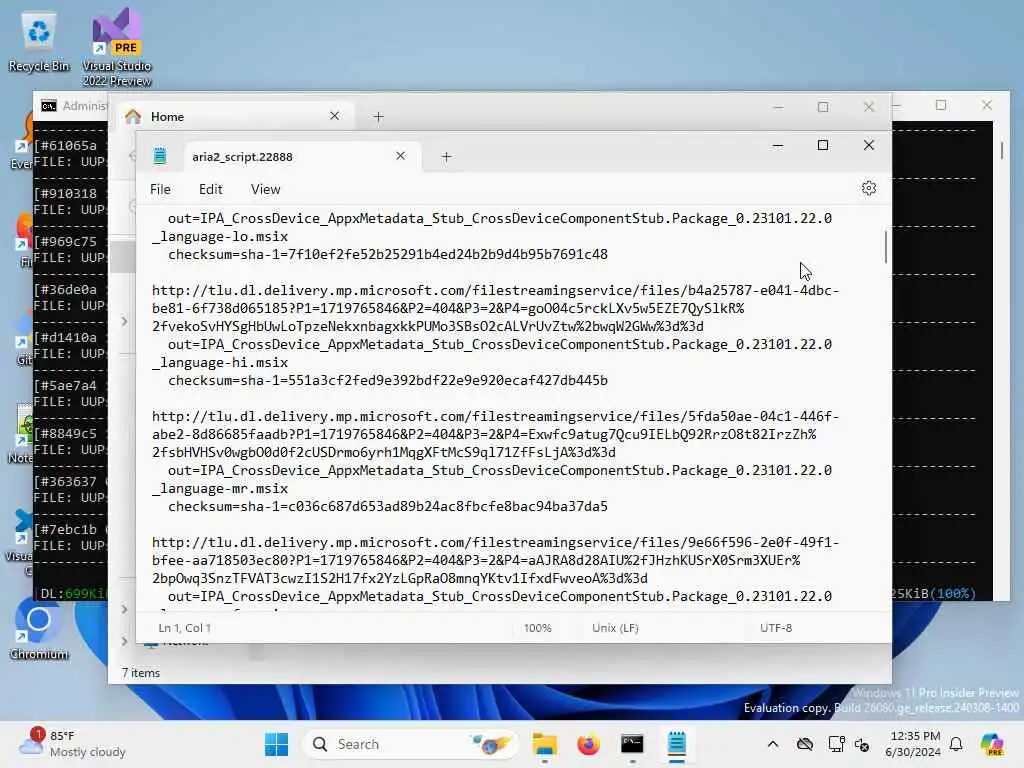Minimize the Notepad window
The height and width of the screenshot is (768, 1024).
pos(777,145)
